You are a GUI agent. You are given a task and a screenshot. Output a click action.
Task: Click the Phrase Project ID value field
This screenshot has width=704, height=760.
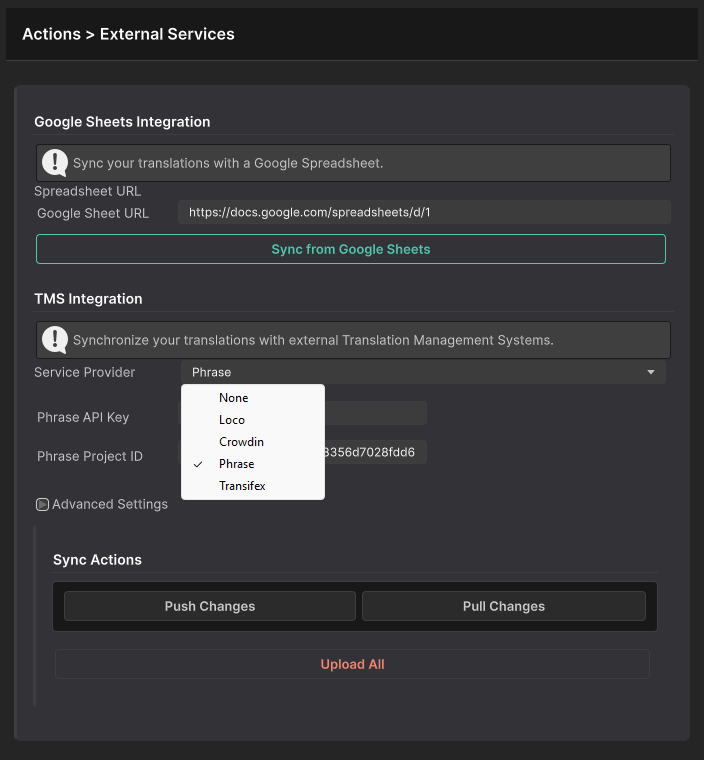[375, 453]
